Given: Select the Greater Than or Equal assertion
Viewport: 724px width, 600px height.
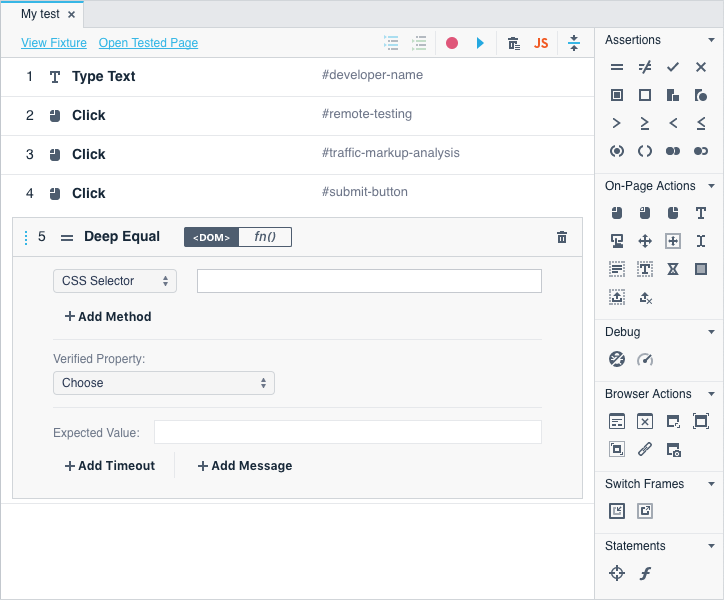Looking at the screenshot, I should coord(645,123).
